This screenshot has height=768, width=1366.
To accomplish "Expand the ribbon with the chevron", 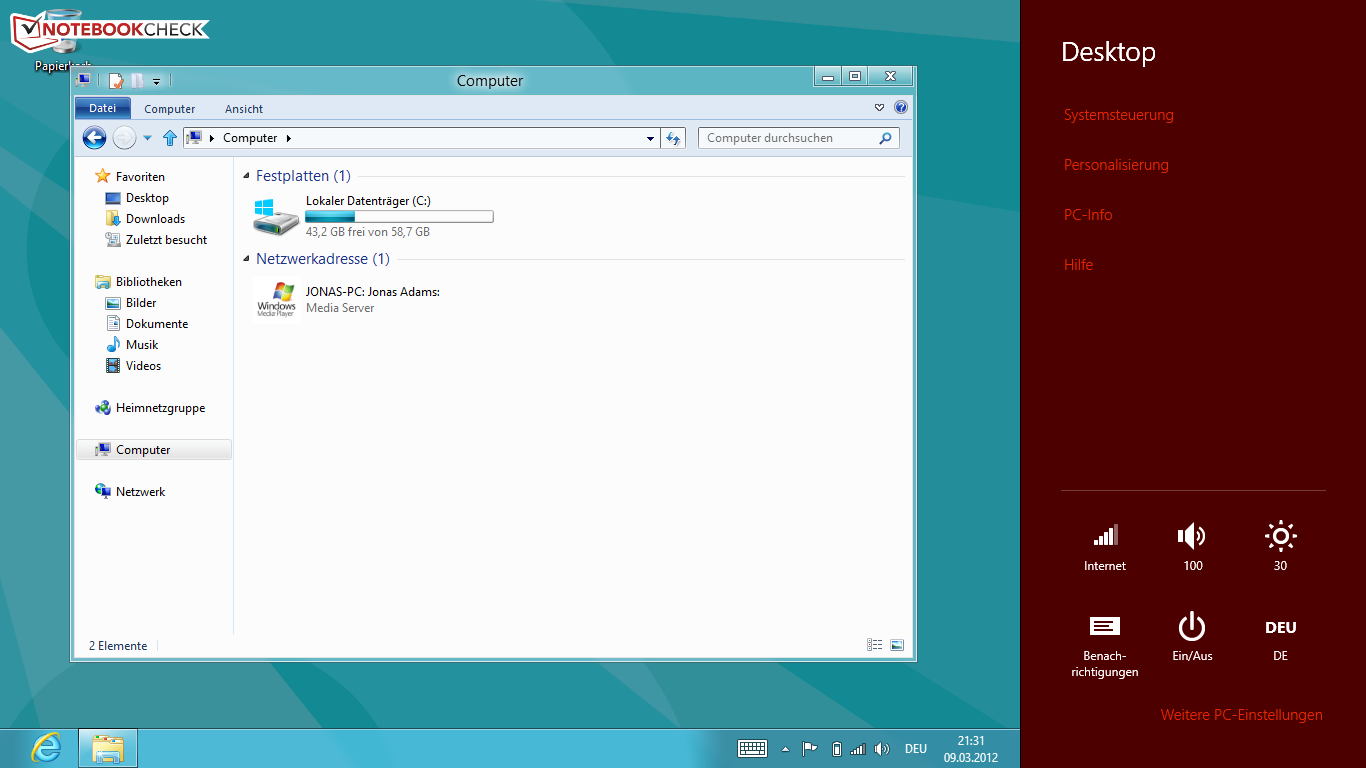I will tap(880, 108).
